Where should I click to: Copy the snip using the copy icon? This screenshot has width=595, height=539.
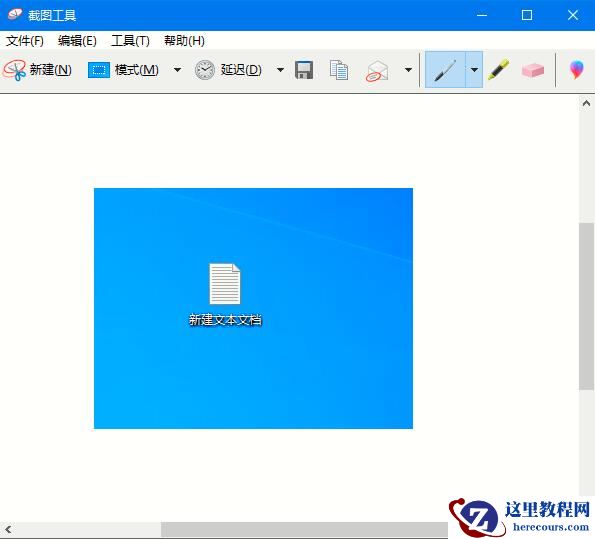(338, 70)
